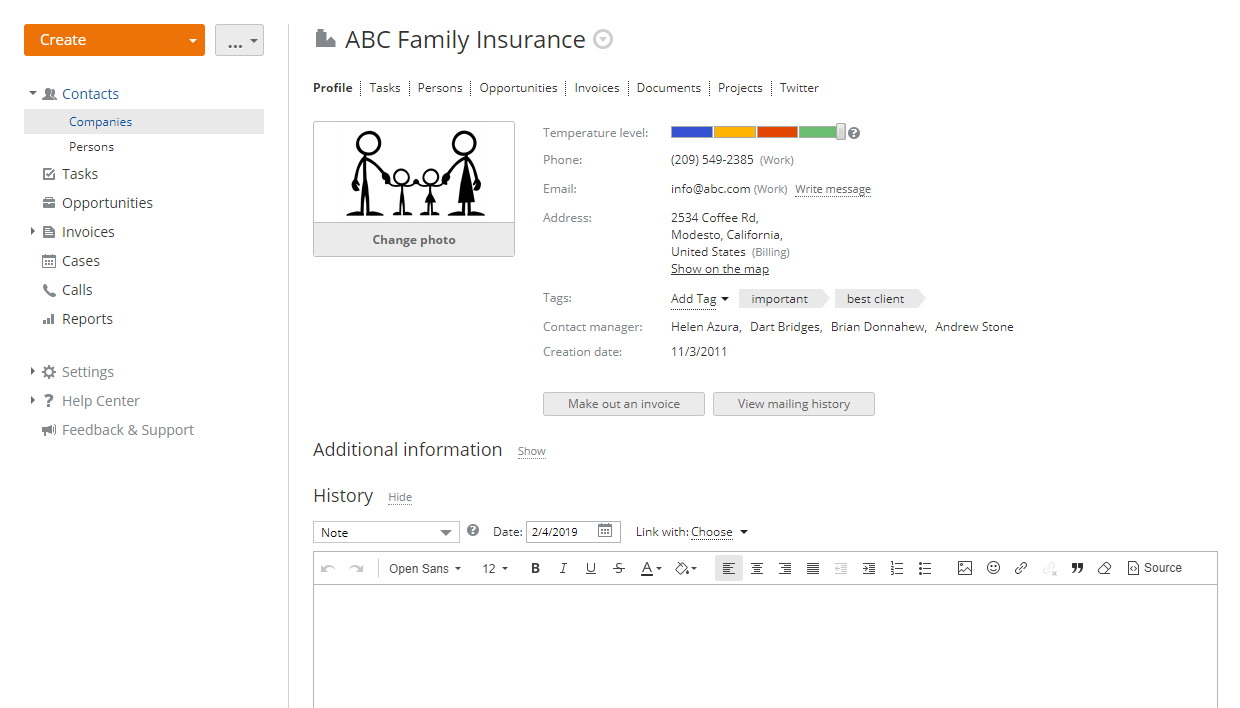The height and width of the screenshot is (708, 1240).
Task: Toggle underline formatting in note editor
Action: tap(591, 568)
